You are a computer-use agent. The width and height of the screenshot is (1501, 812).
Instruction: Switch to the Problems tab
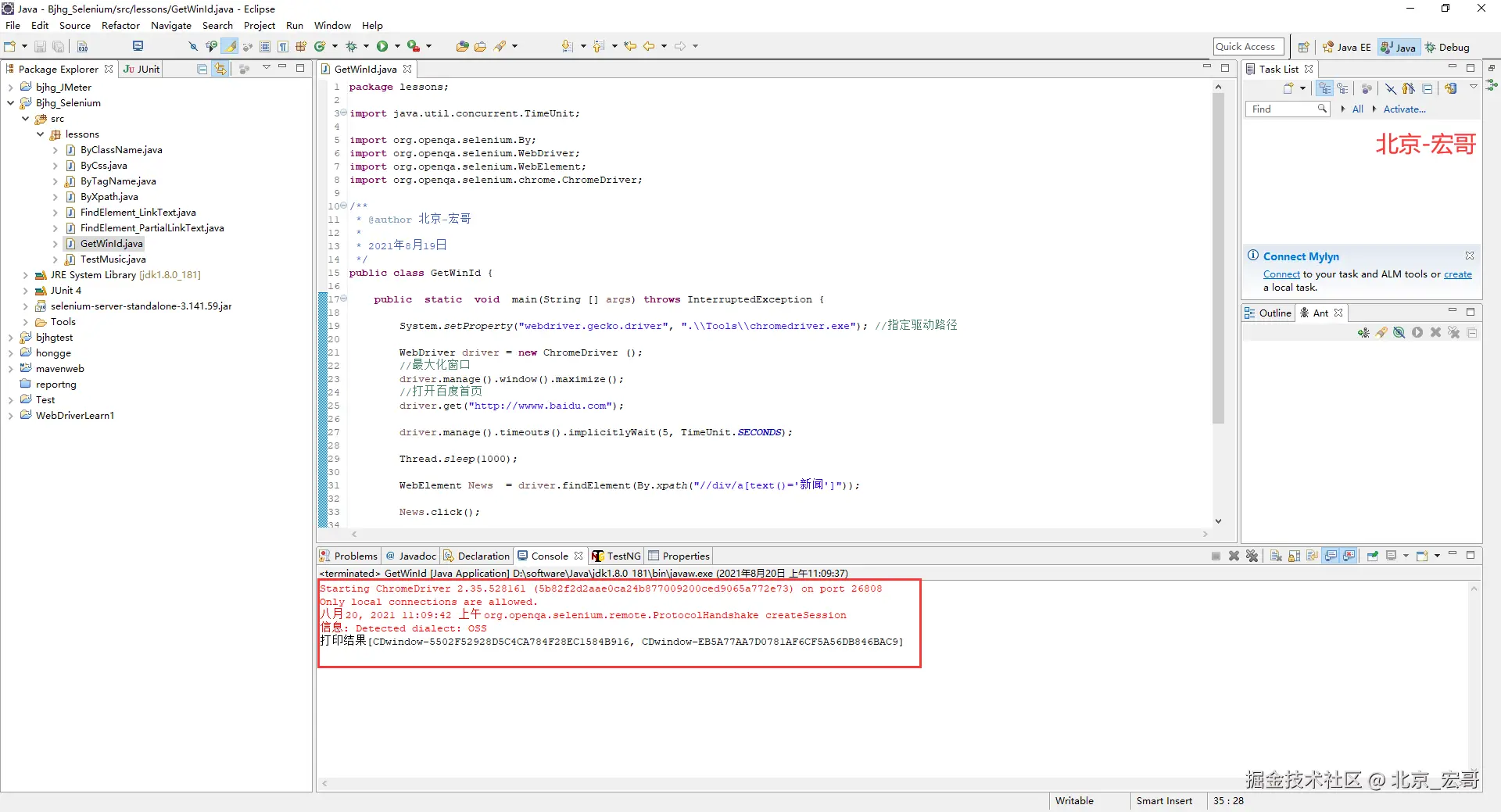pyautogui.click(x=349, y=556)
